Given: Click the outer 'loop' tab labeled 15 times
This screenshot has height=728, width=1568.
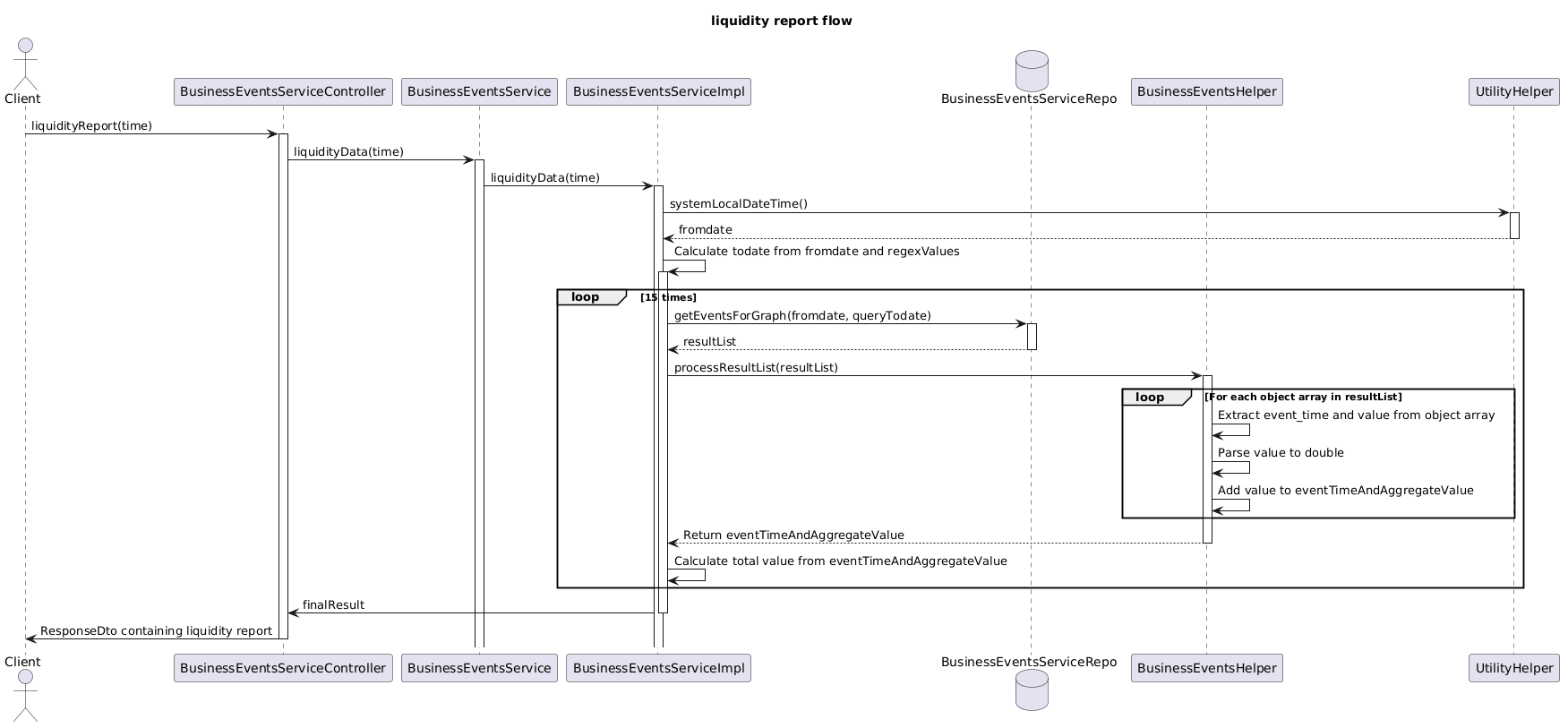Looking at the screenshot, I should 591,297.
